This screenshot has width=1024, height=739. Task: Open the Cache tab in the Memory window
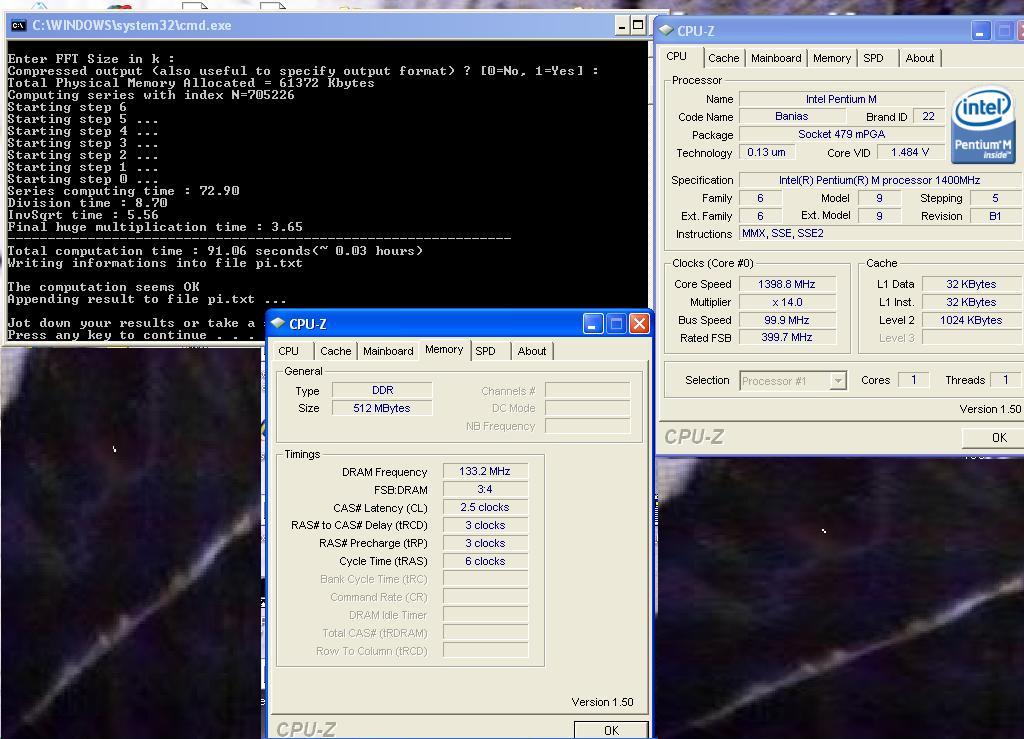click(336, 351)
